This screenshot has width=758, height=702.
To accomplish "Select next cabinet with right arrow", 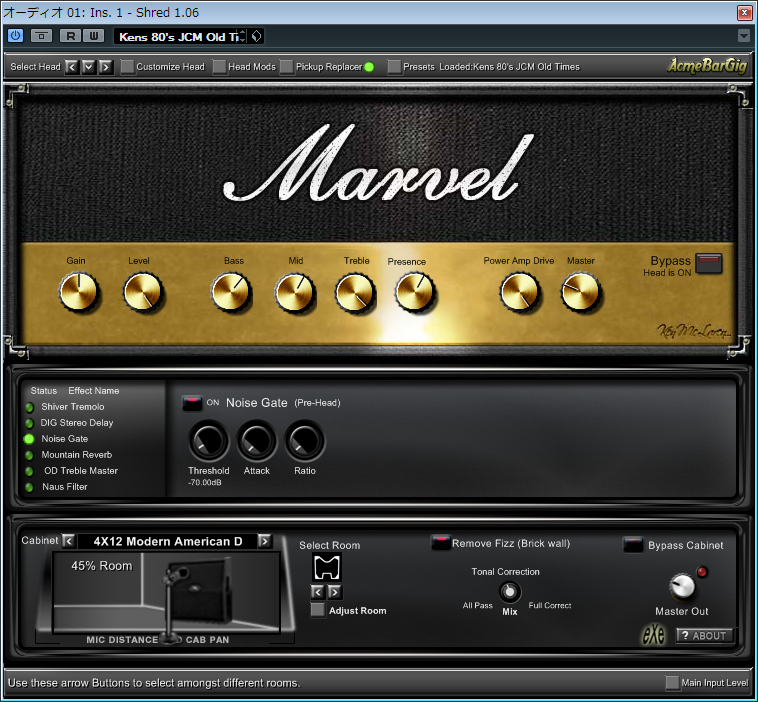I will point(264,541).
